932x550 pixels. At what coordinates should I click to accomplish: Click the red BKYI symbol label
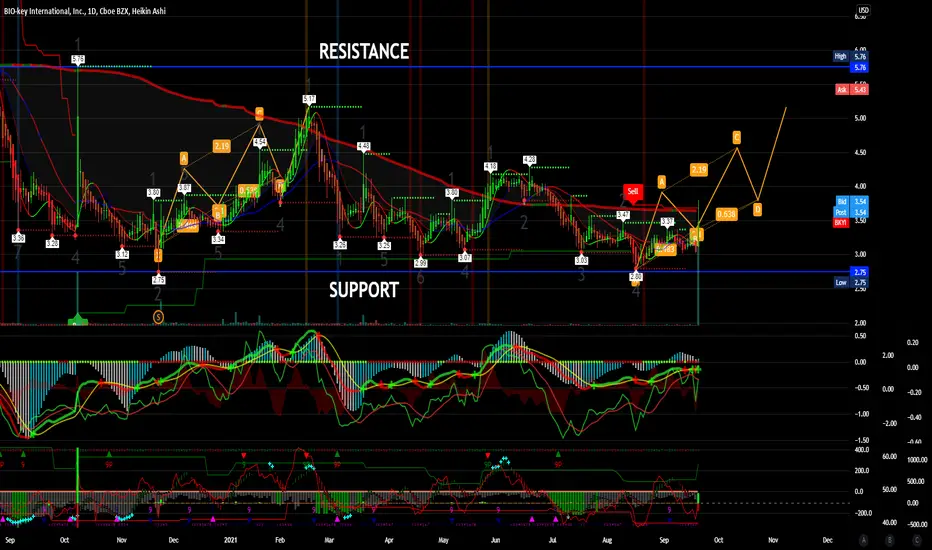coord(840,222)
